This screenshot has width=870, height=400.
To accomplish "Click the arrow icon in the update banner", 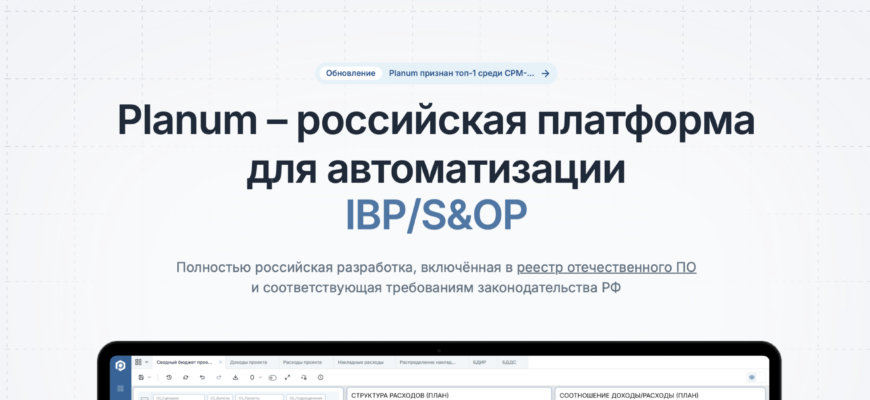I will pyautogui.click(x=545, y=73).
